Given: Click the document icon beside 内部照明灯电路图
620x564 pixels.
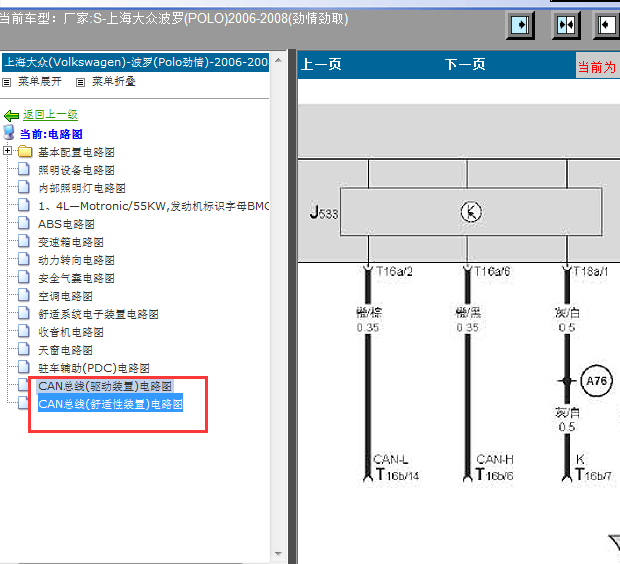Looking at the screenshot, I should pyautogui.click(x=24, y=187).
